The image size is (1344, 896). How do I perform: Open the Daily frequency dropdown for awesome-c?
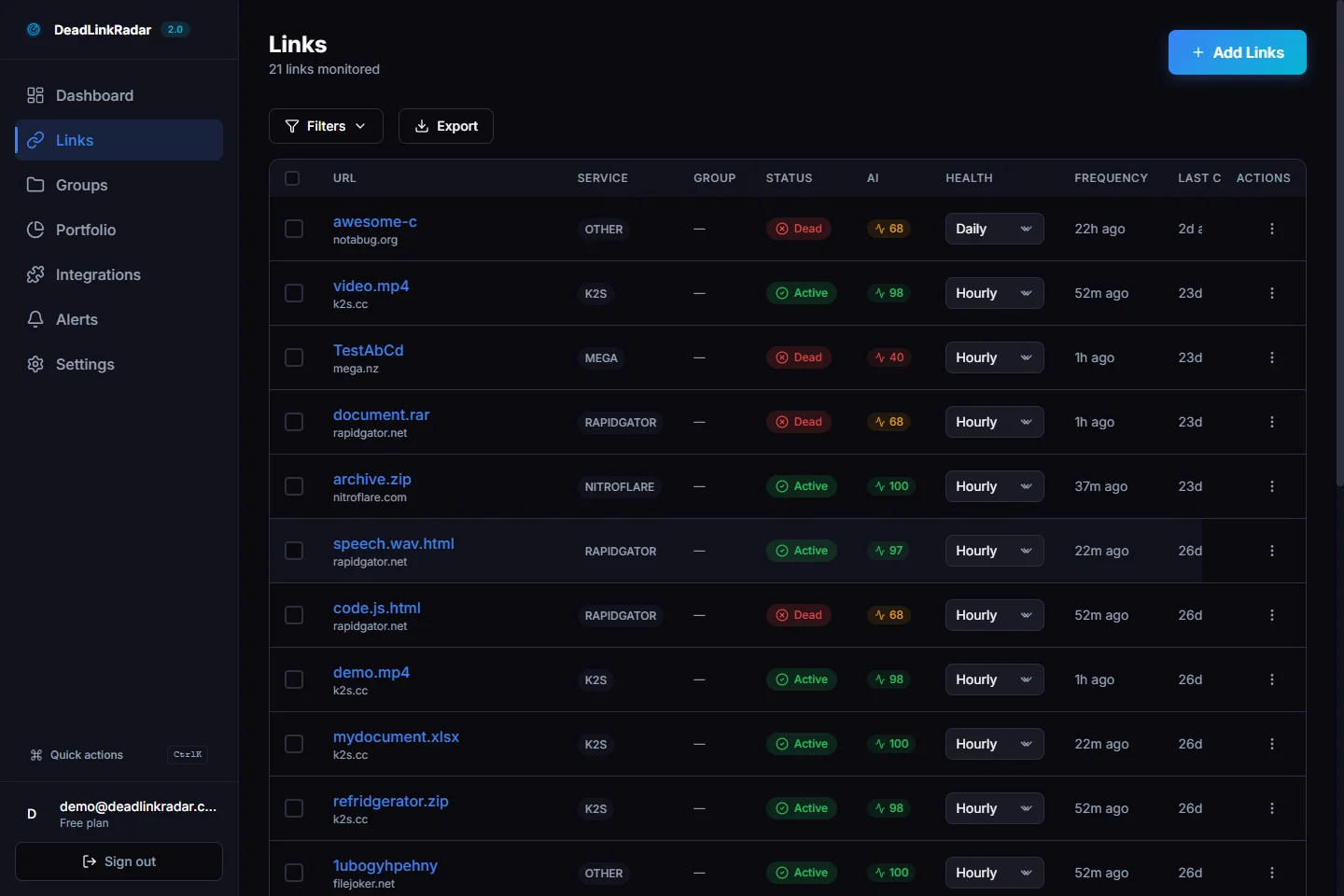[x=994, y=229]
